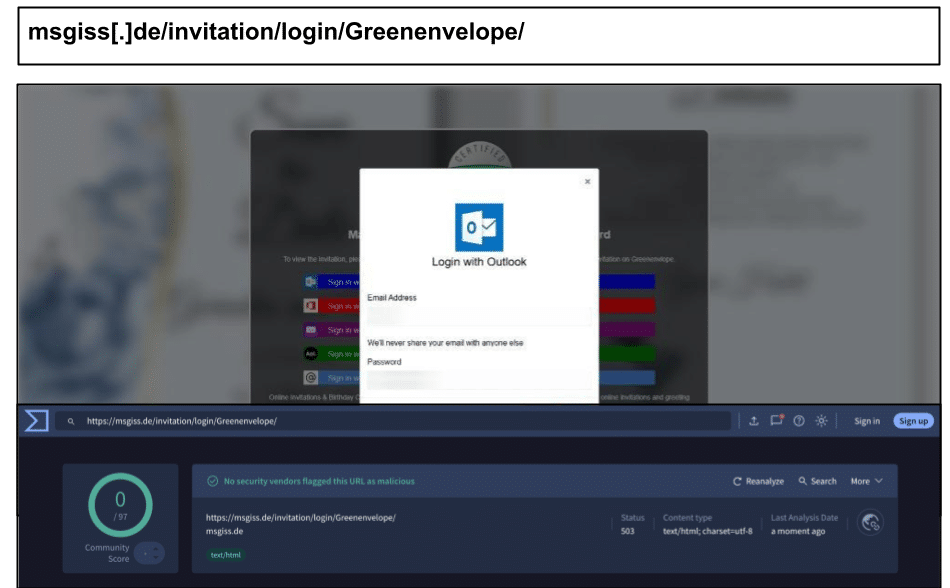Click the msgiss[.]de URL caption at top
The height and width of the screenshot is (588, 950).
[276, 31]
